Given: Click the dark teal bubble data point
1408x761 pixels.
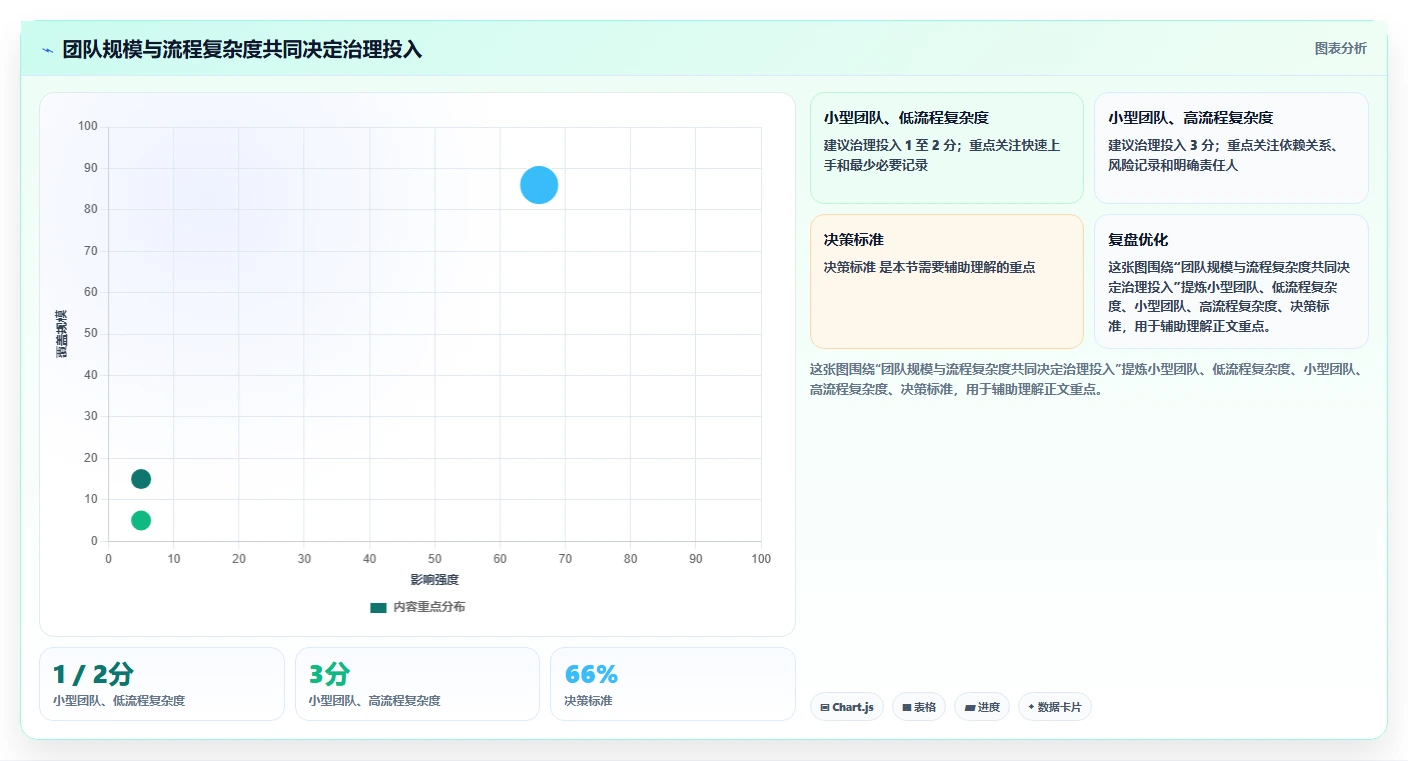Looking at the screenshot, I should pos(141,479).
